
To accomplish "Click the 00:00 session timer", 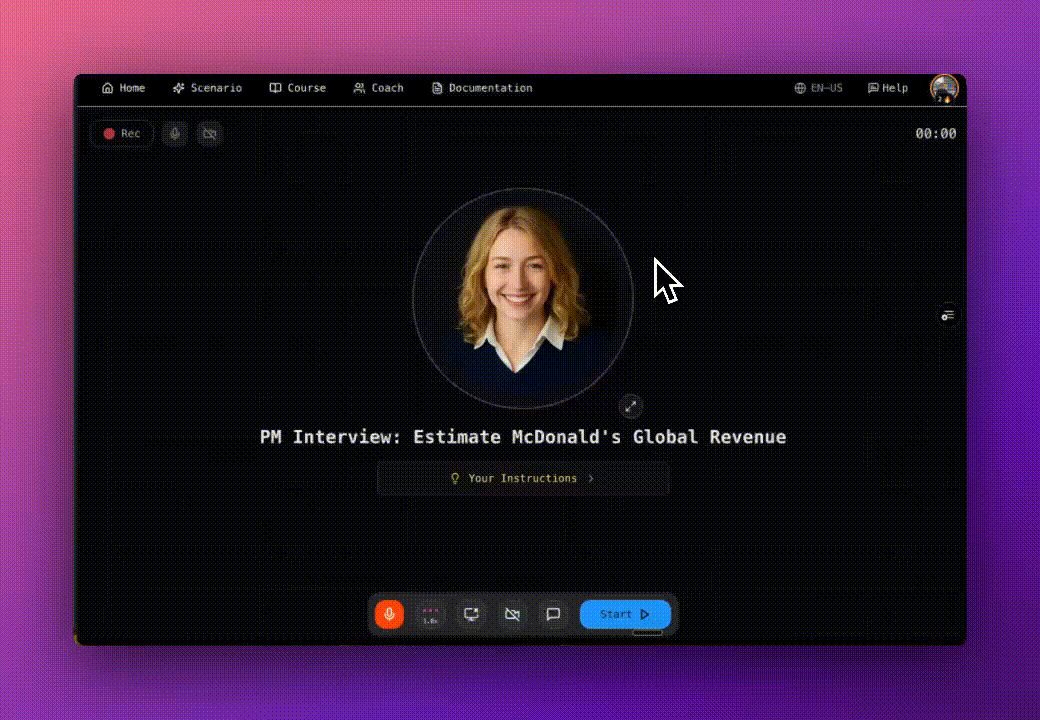I will (935, 133).
